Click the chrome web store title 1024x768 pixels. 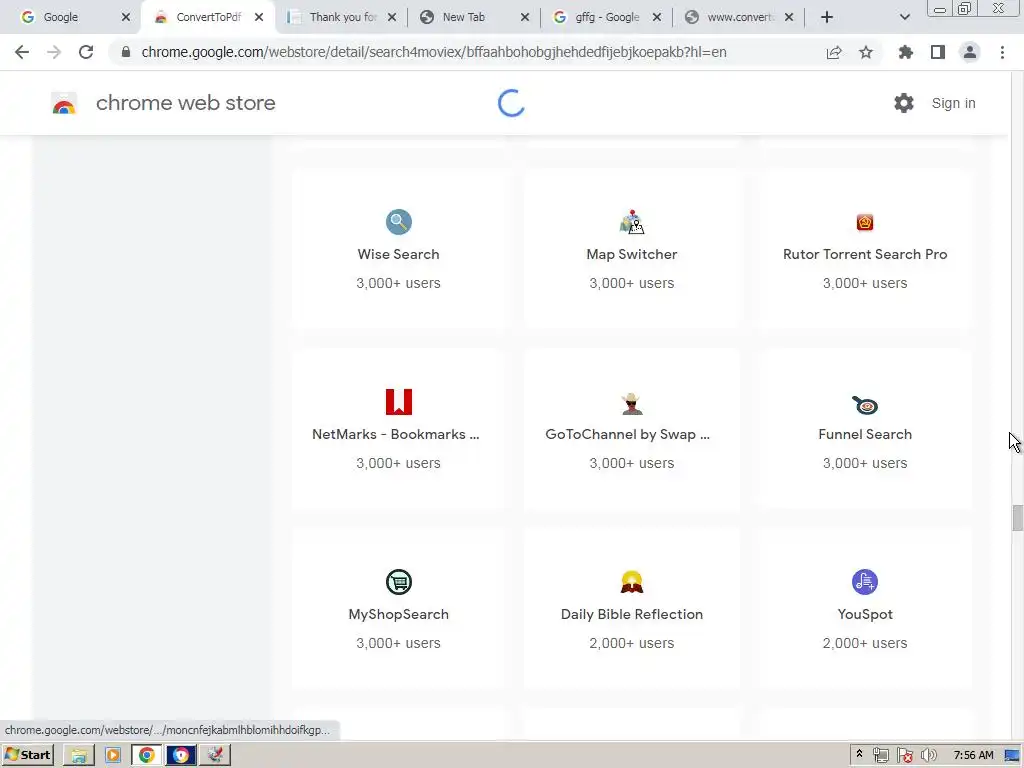coord(185,103)
